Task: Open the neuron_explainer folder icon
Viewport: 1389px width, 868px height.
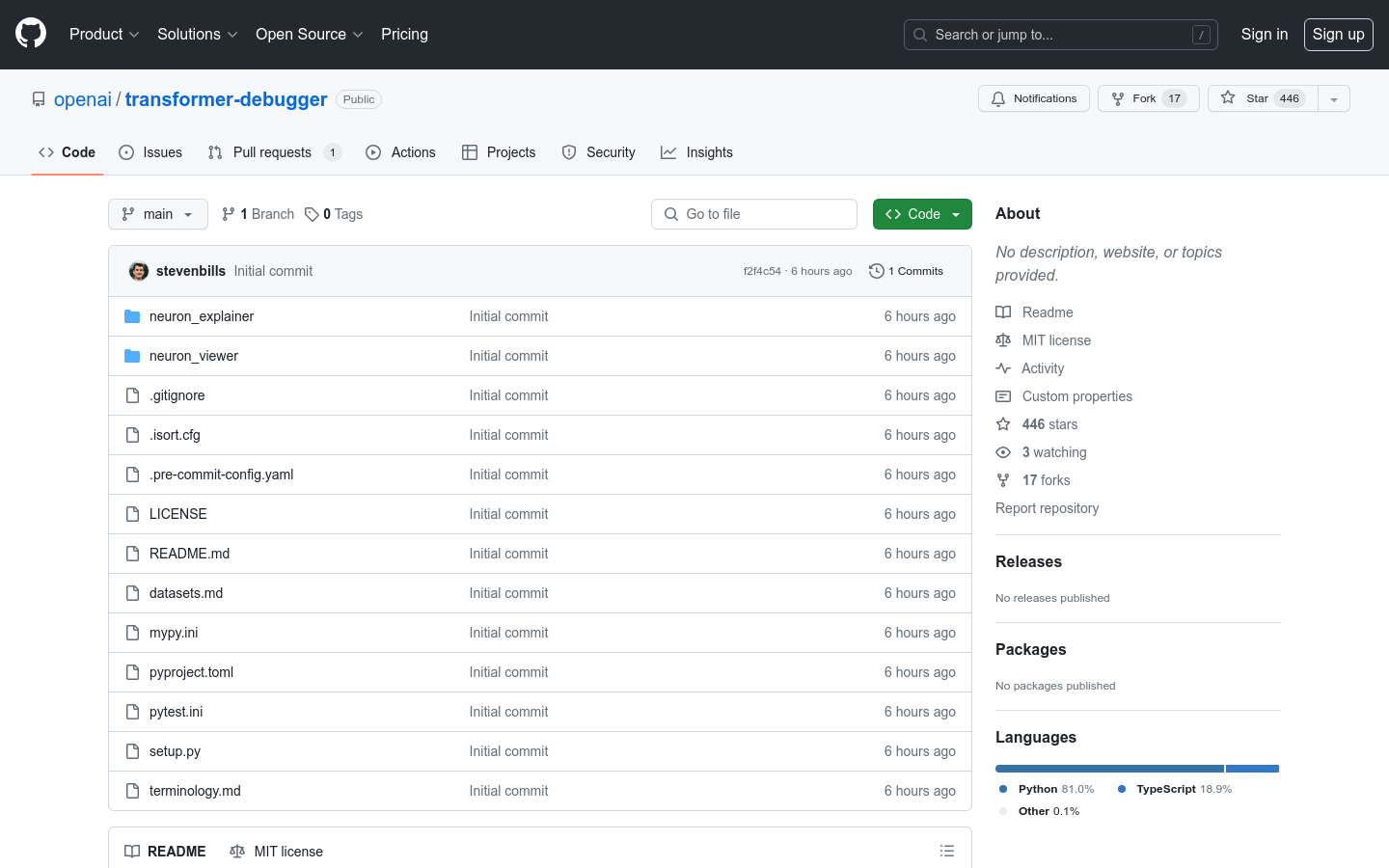Action: tap(132, 315)
